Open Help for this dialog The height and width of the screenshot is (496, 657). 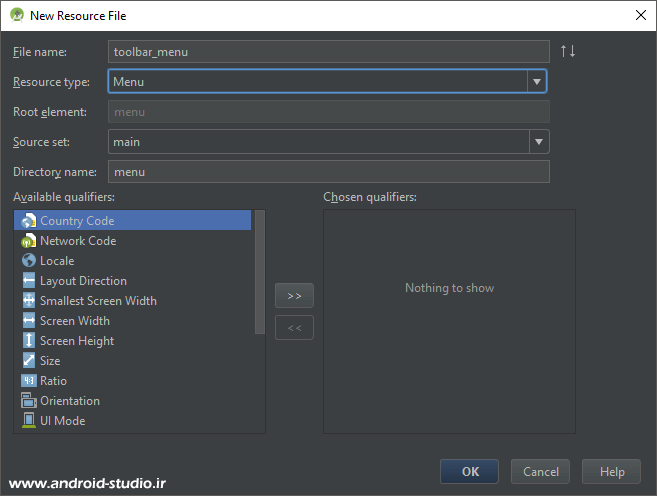tap(611, 472)
